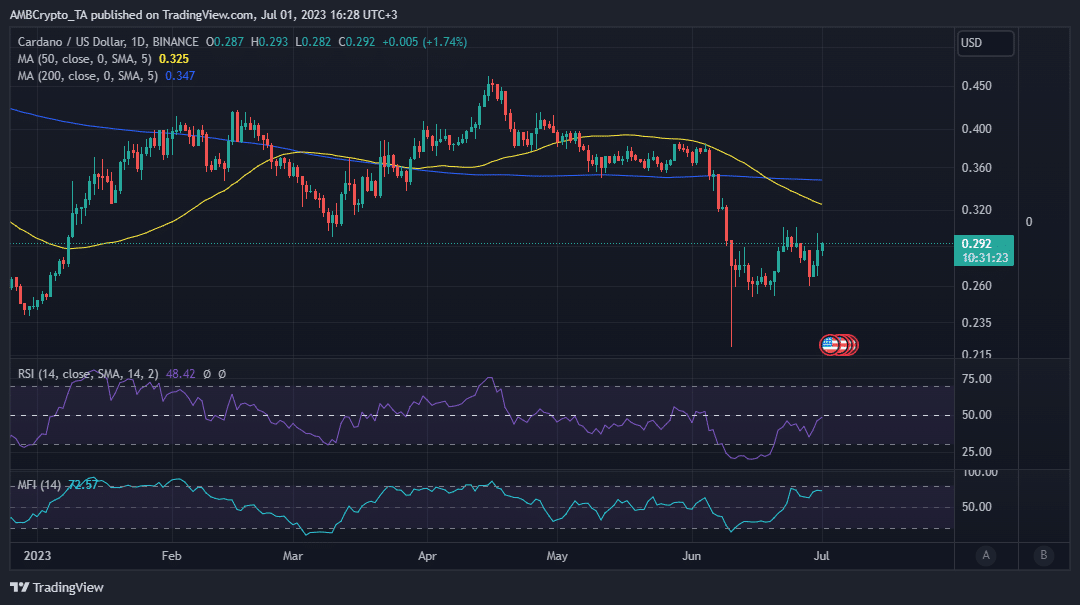Image resolution: width=1080 pixels, height=605 pixels.
Task: Click the MA 50 value 0.325
Action: (174, 59)
